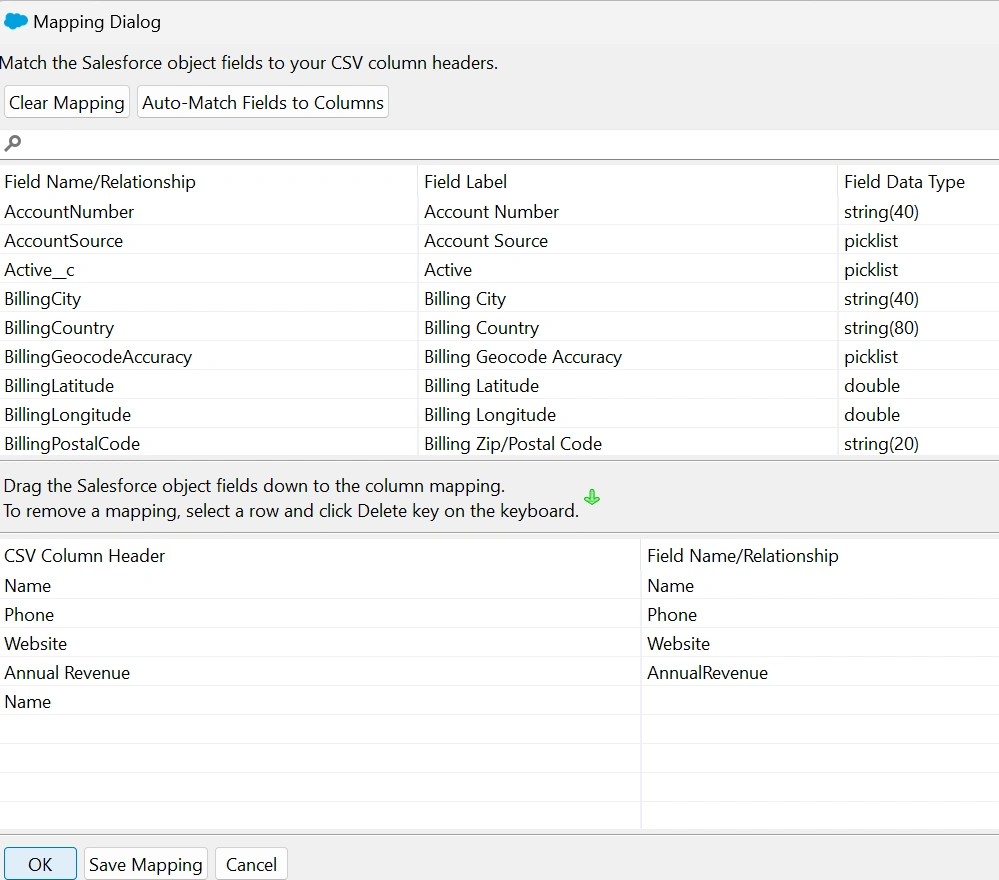Click the green down arrow icon
Viewport: 999px width, 880px height.
592,497
